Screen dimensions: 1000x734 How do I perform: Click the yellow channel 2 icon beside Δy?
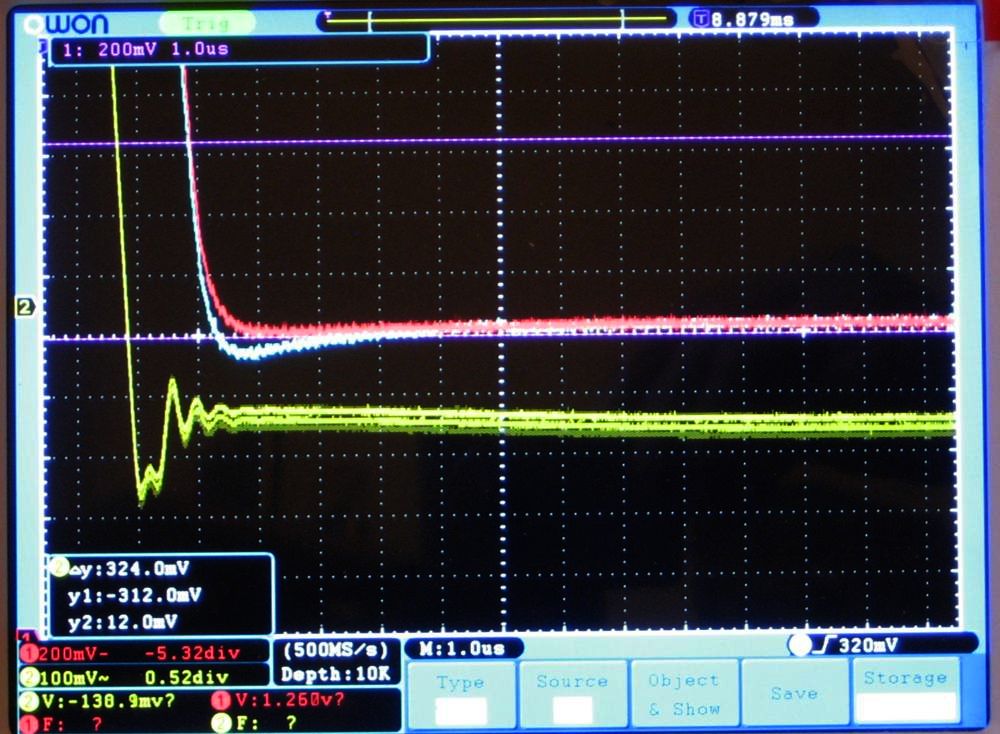59,568
